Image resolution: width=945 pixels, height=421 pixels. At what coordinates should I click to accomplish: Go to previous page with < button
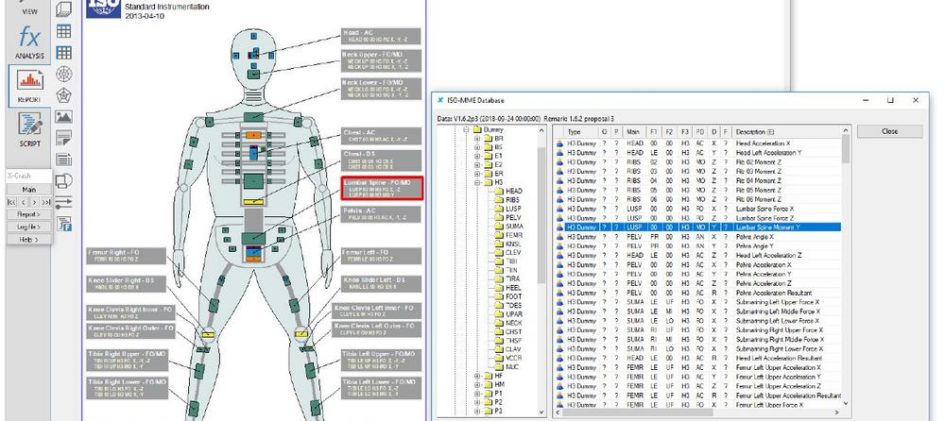point(23,202)
